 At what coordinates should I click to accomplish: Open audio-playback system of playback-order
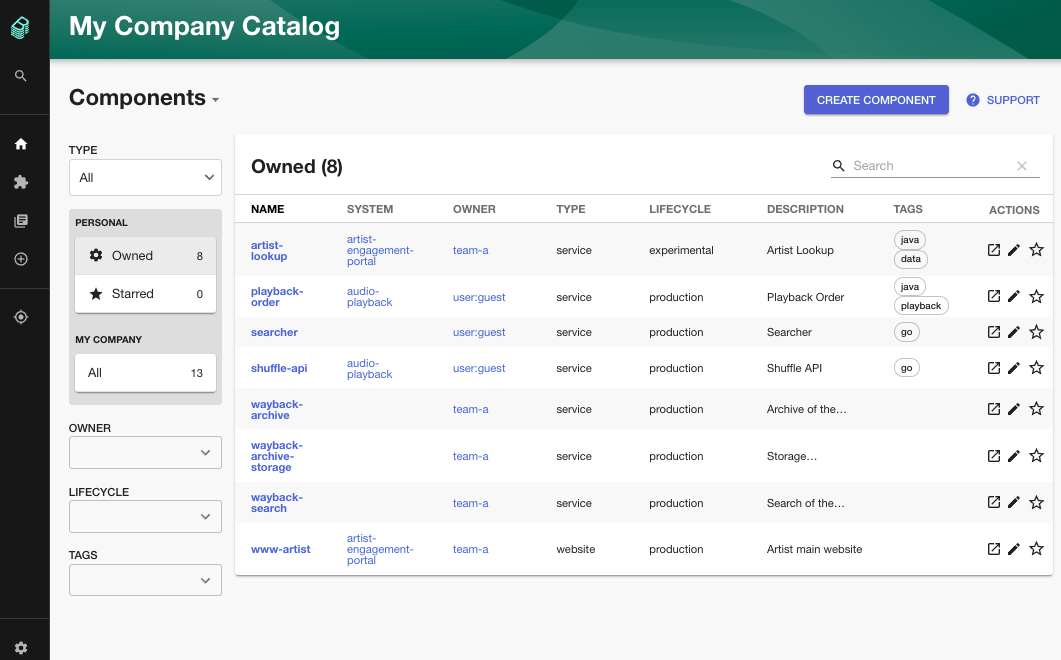click(x=369, y=296)
